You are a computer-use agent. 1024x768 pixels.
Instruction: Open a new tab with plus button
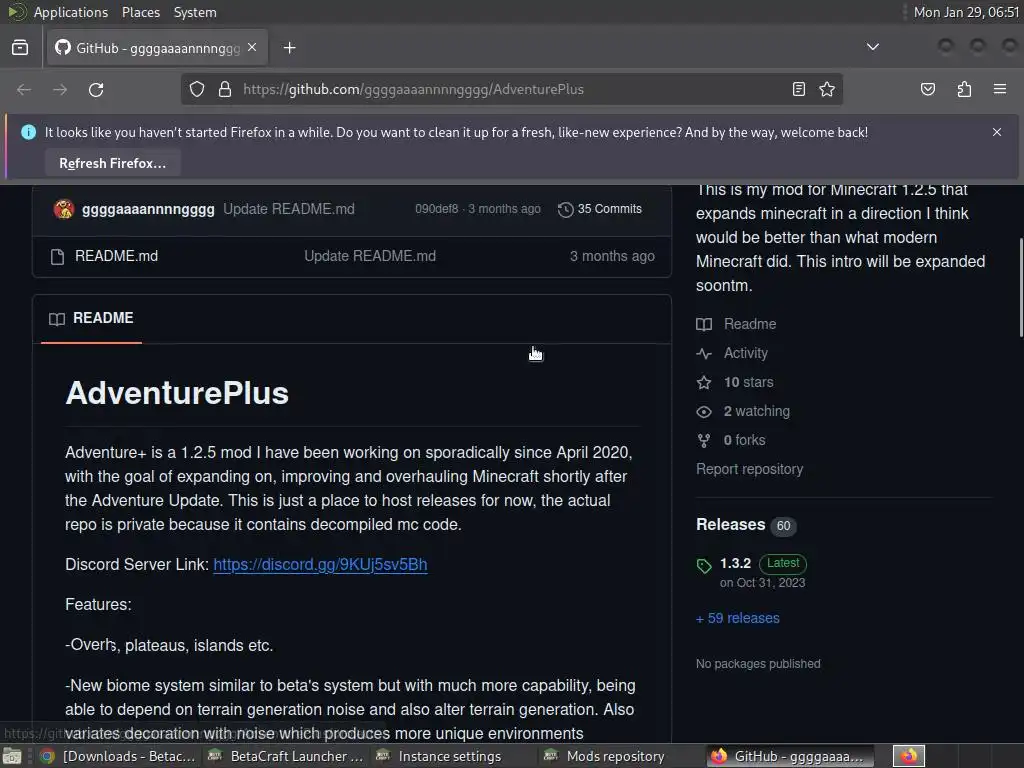pyautogui.click(x=289, y=48)
